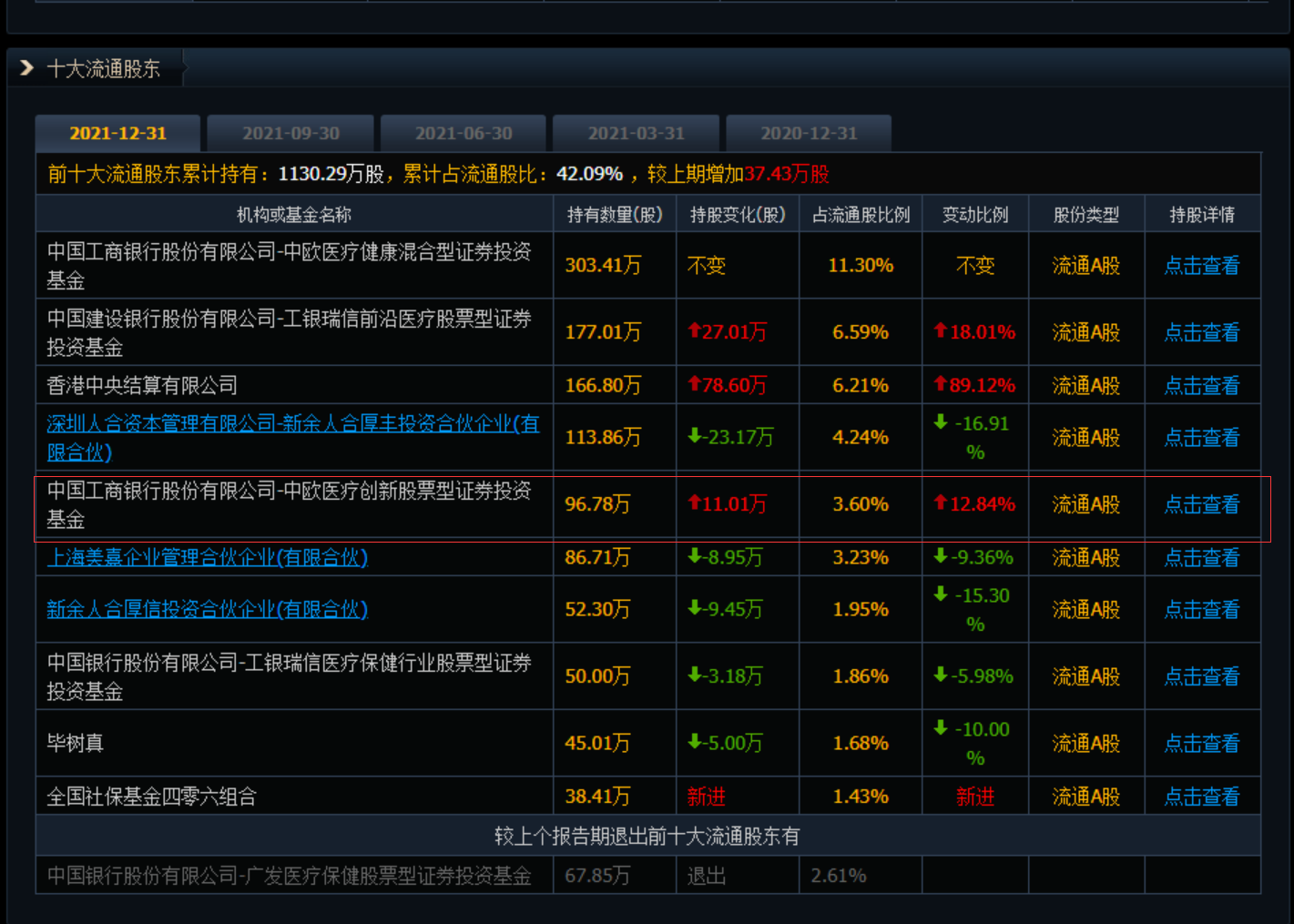Image resolution: width=1294 pixels, height=924 pixels.
Task: Select the 113.86万 holding value
Action: 603,438
